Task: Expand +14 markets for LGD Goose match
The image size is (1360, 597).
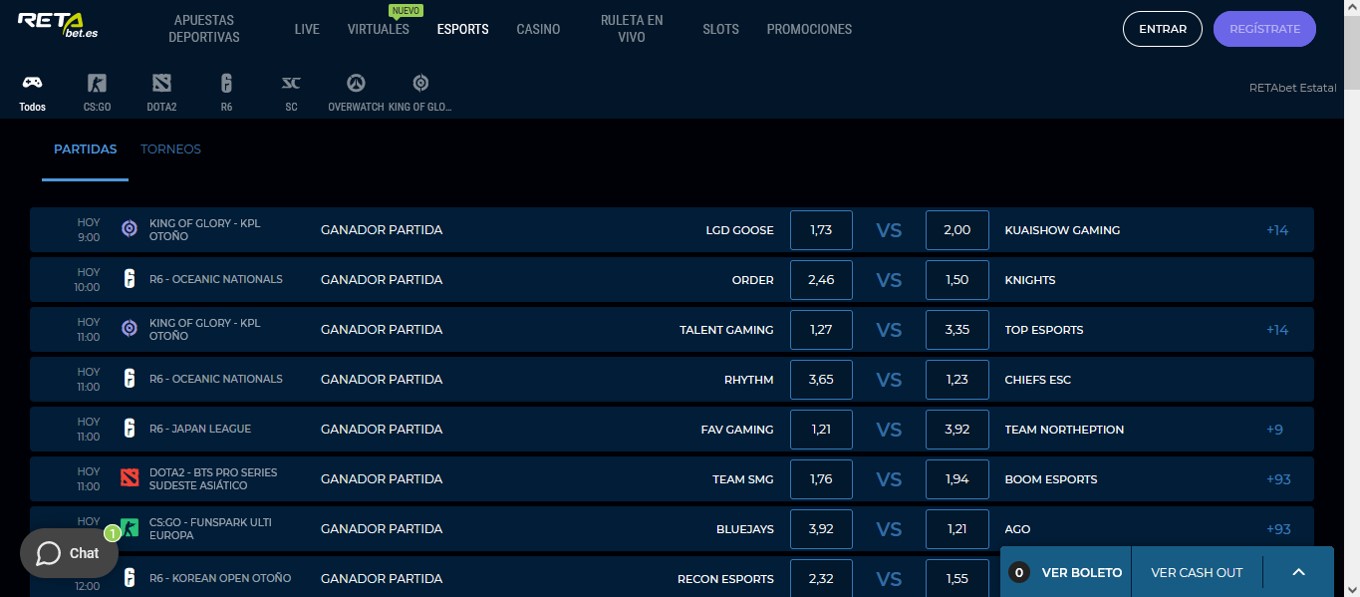Action: click(x=1277, y=230)
